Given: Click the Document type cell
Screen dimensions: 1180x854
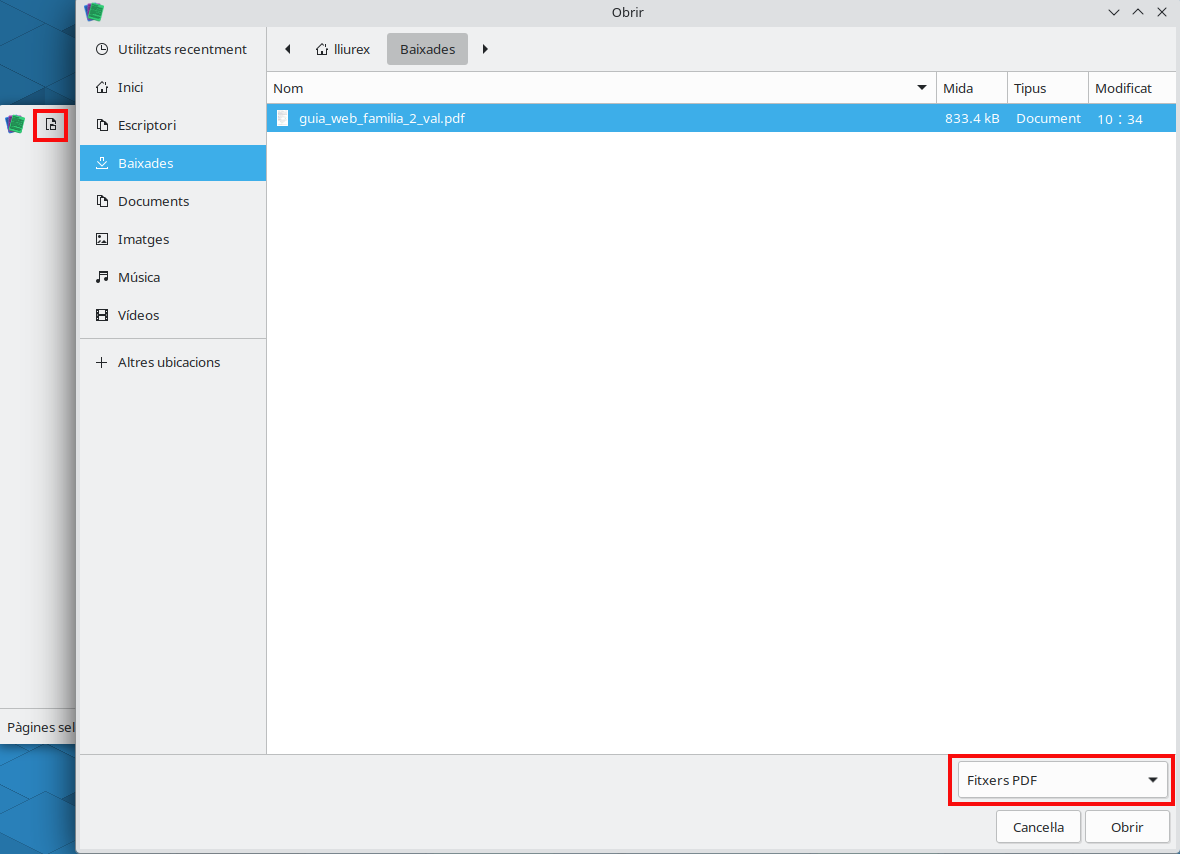Looking at the screenshot, I should click(x=1048, y=118).
